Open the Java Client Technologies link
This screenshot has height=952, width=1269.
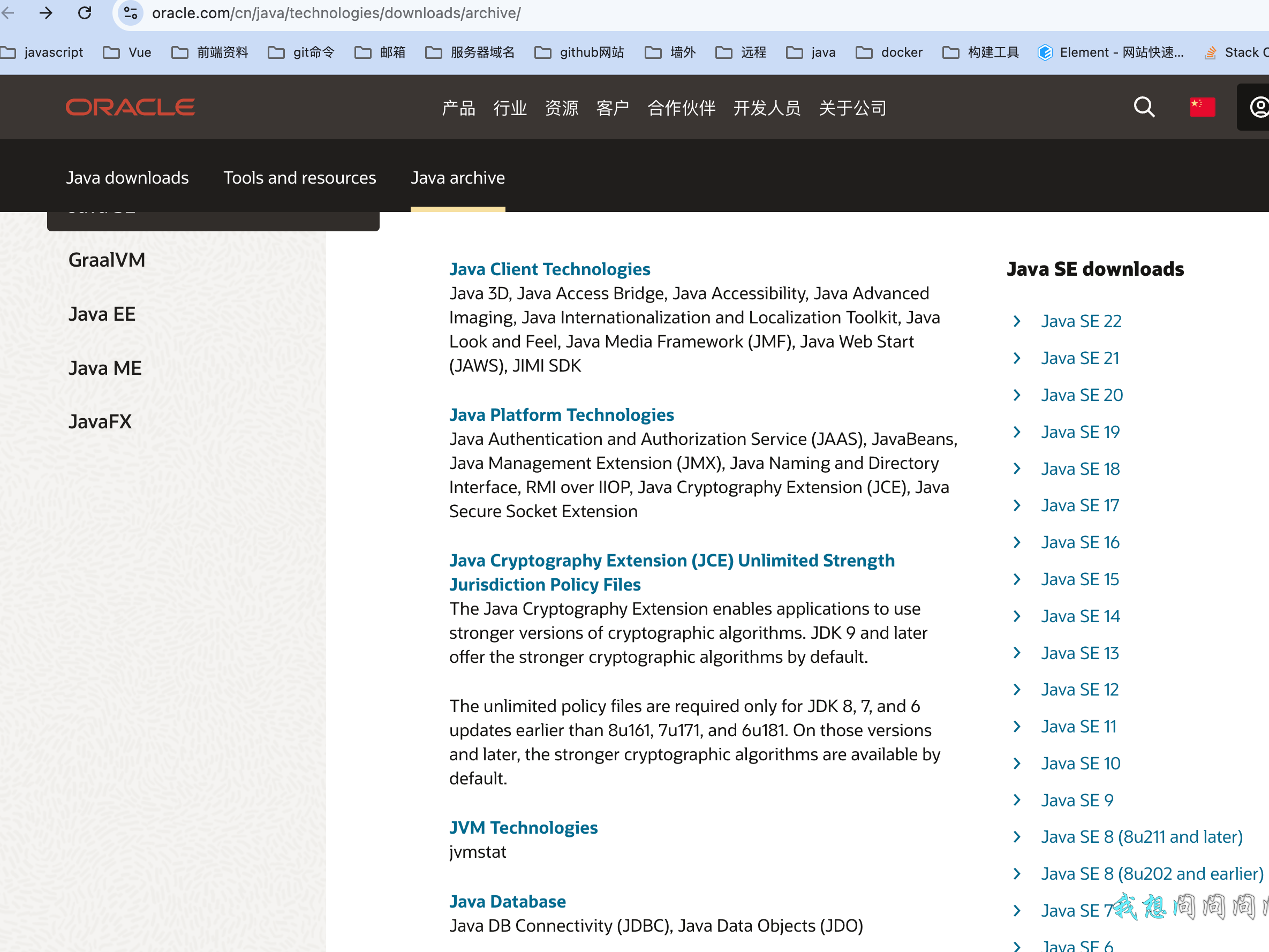pyautogui.click(x=549, y=269)
